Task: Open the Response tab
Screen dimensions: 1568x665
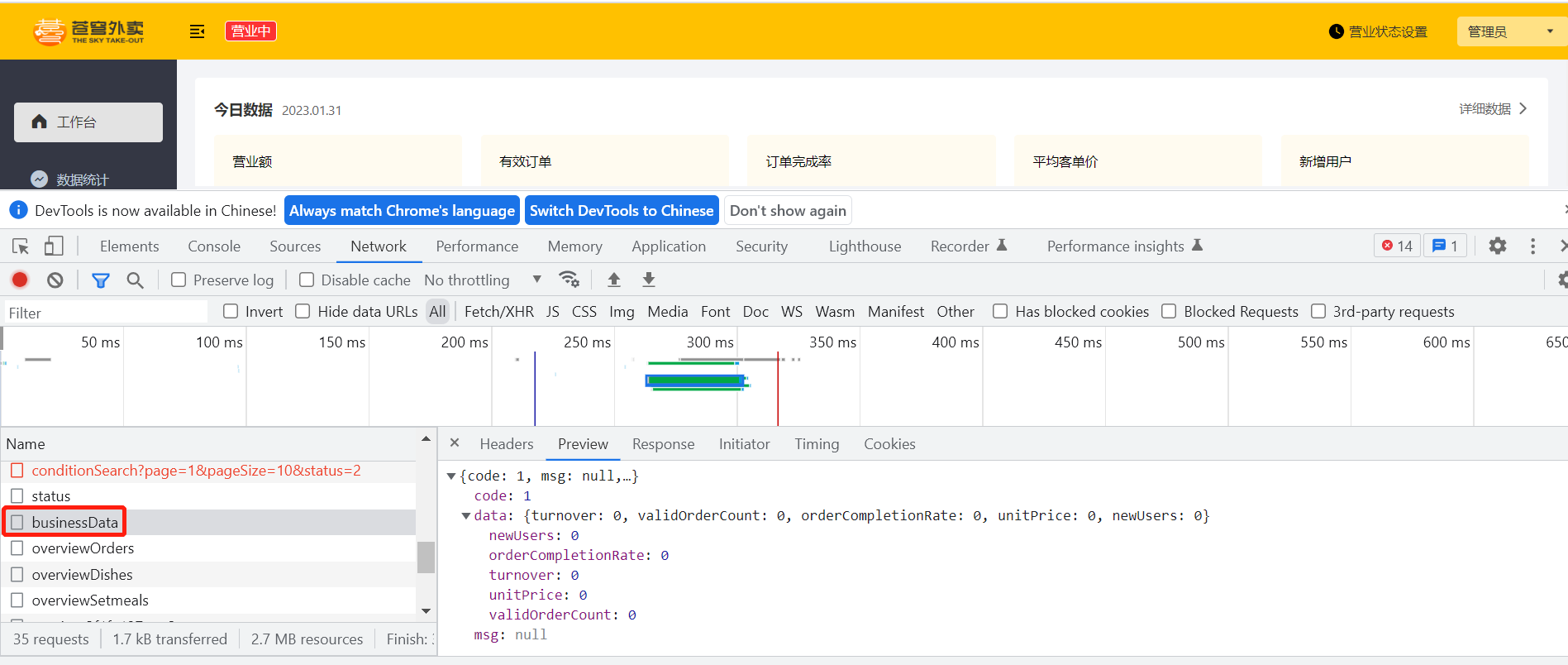Action: tap(663, 444)
